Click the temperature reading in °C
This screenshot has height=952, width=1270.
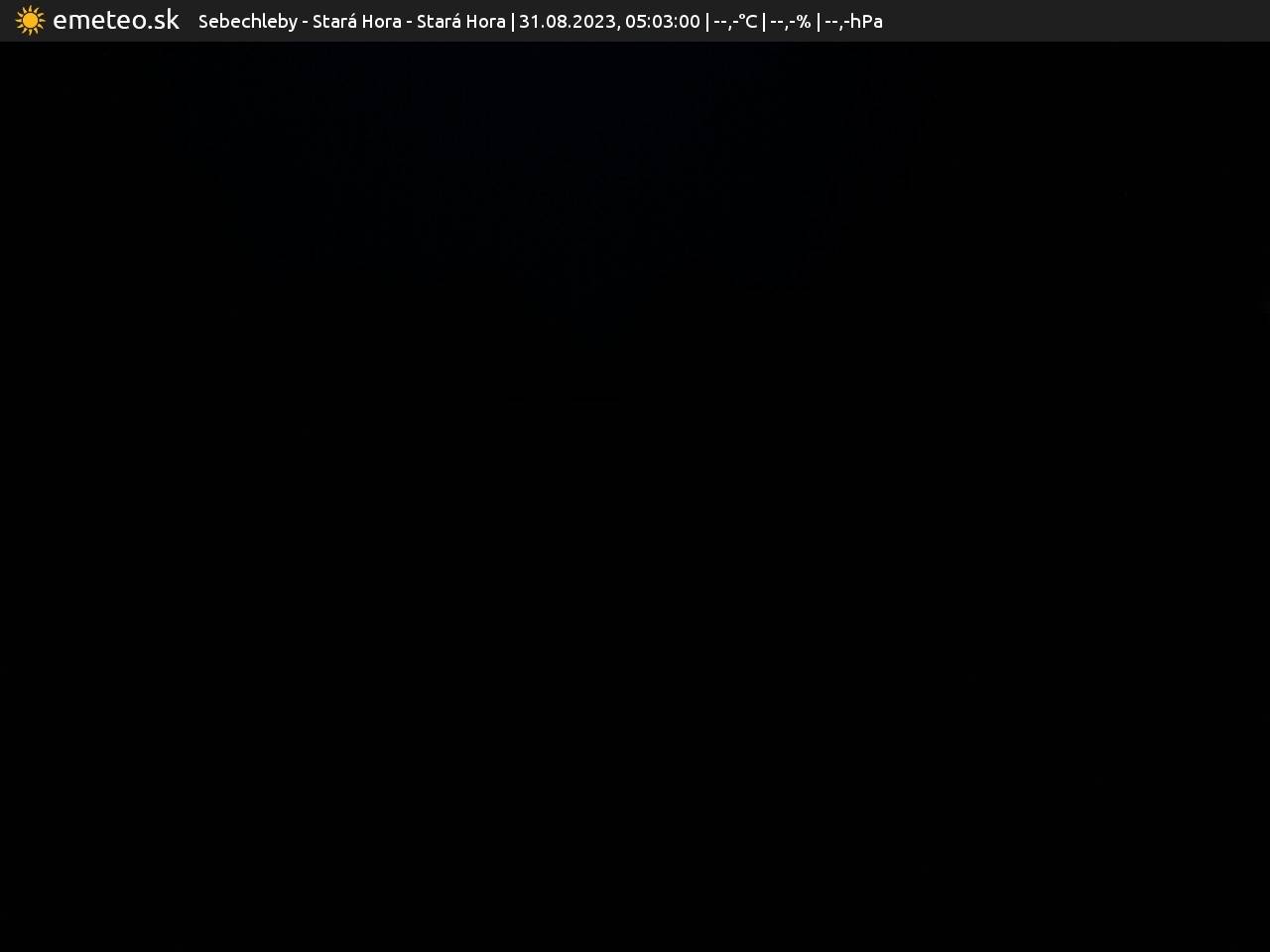pos(735,22)
